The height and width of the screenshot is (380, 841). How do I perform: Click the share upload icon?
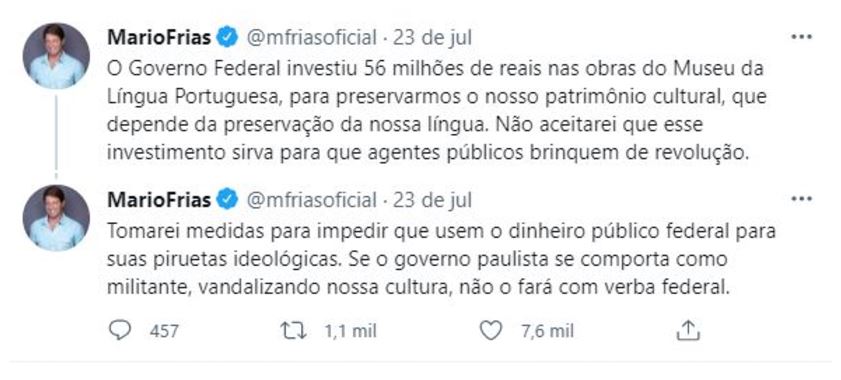(x=688, y=331)
